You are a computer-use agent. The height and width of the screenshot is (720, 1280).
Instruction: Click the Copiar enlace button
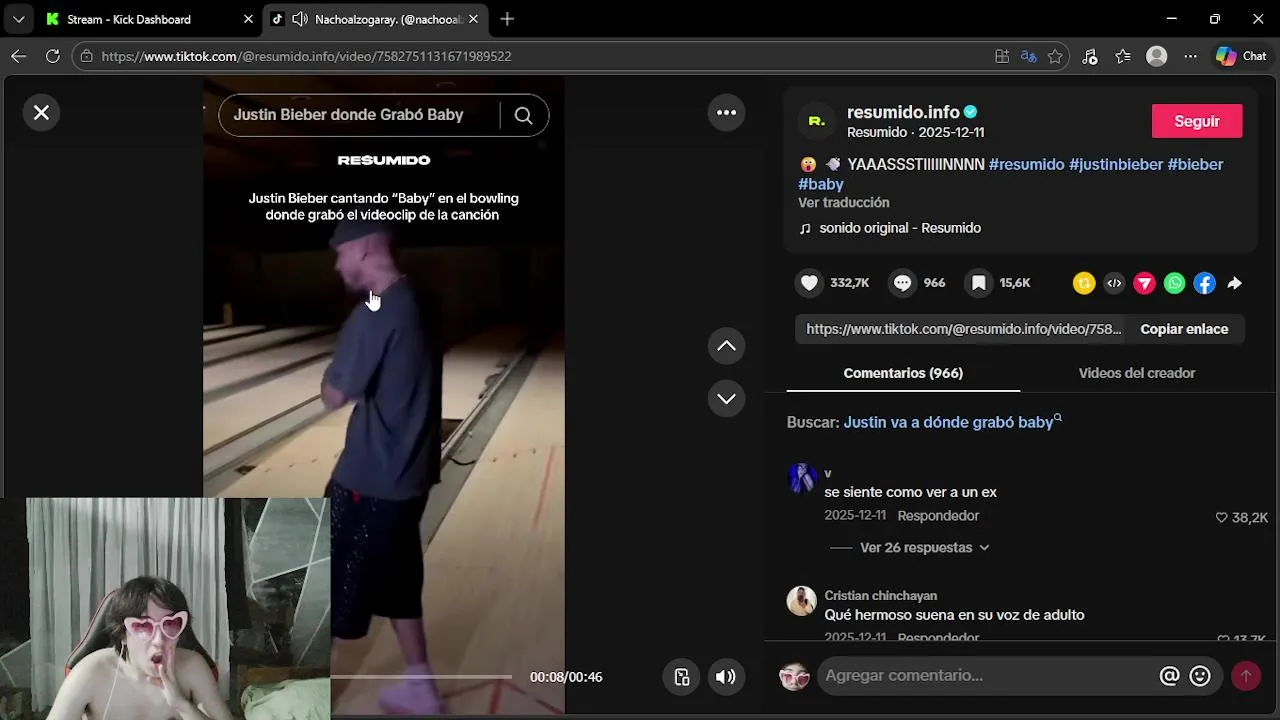(1184, 329)
